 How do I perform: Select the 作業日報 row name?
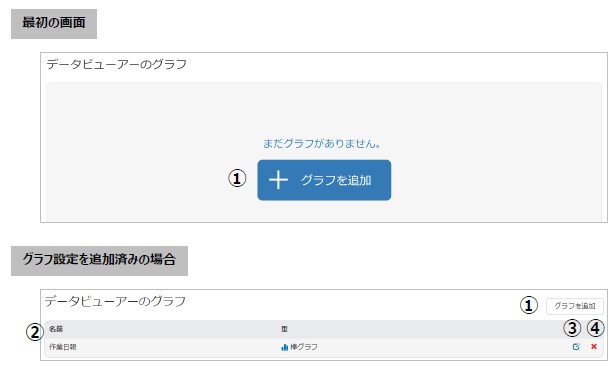coord(62,347)
